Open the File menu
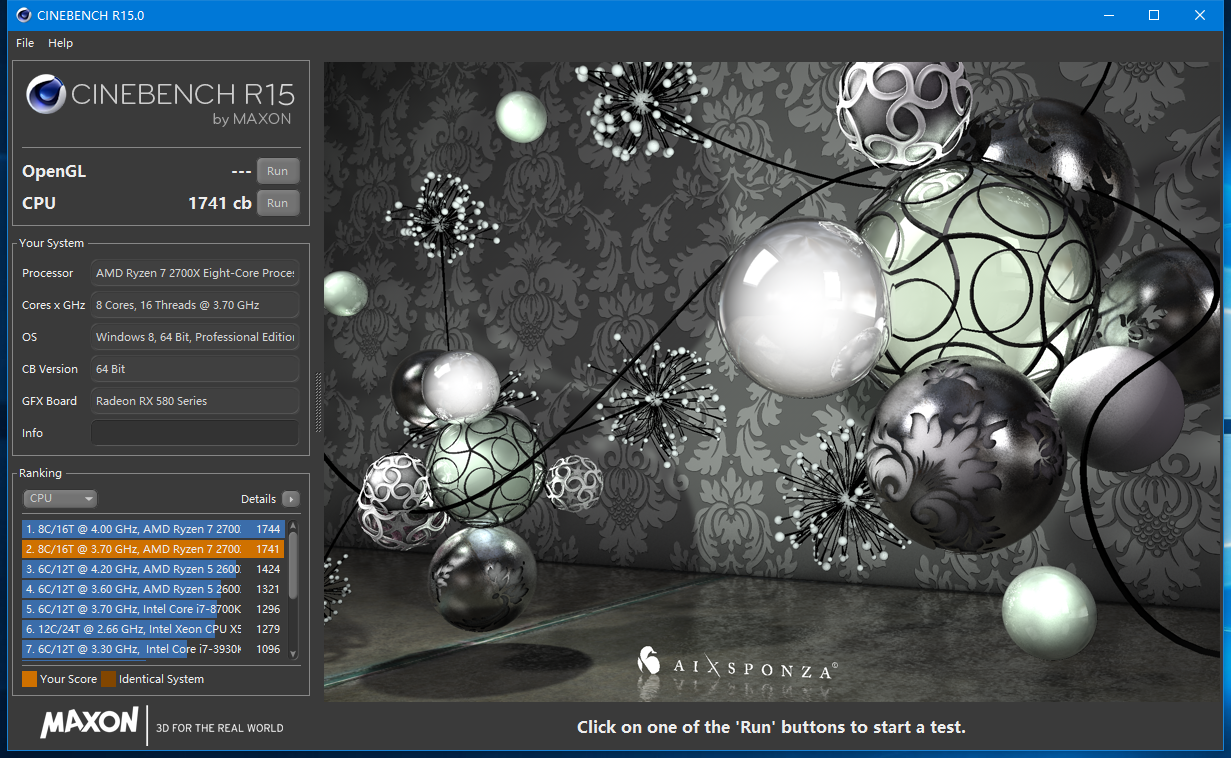Screen dimensions: 1231x758 (x=25, y=43)
